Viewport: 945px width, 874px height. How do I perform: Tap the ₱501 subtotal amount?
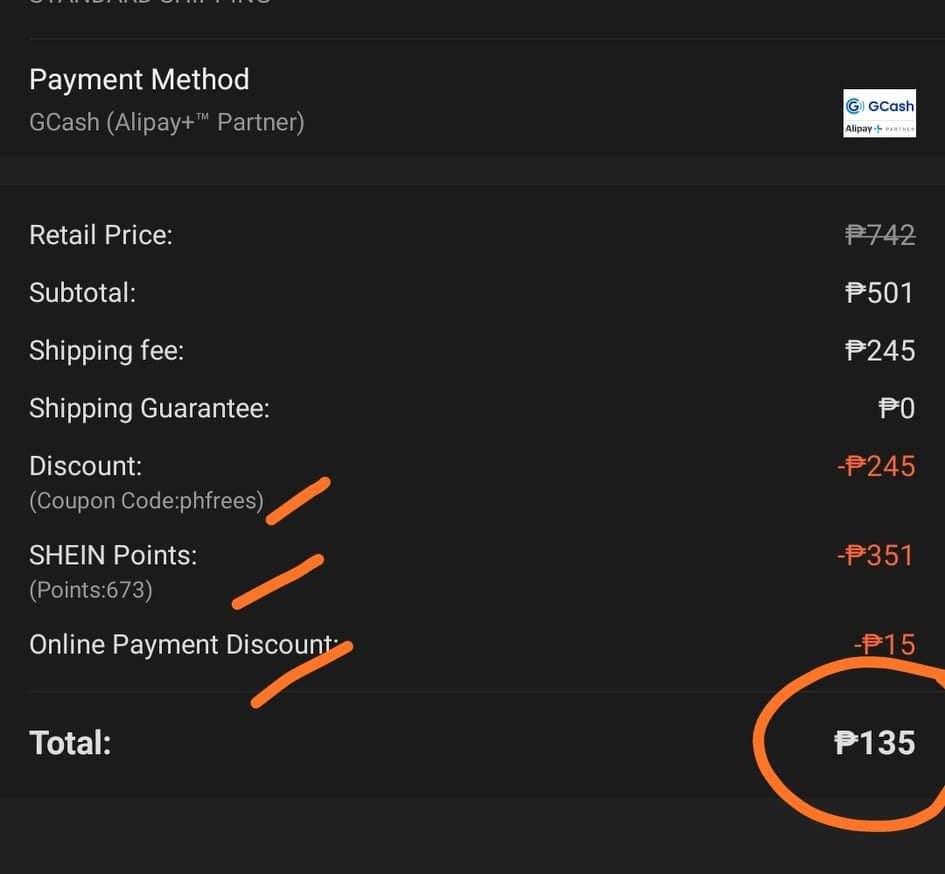pos(879,293)
